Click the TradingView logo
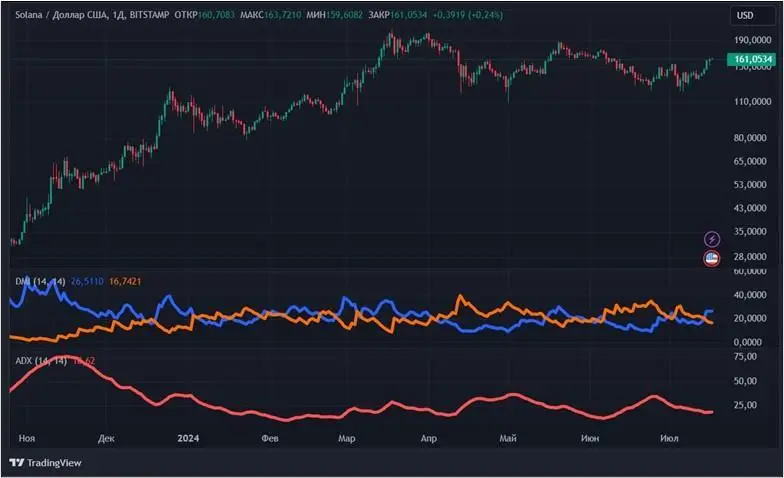This screenshot has width=784, height=478. [x=46, y=462]
